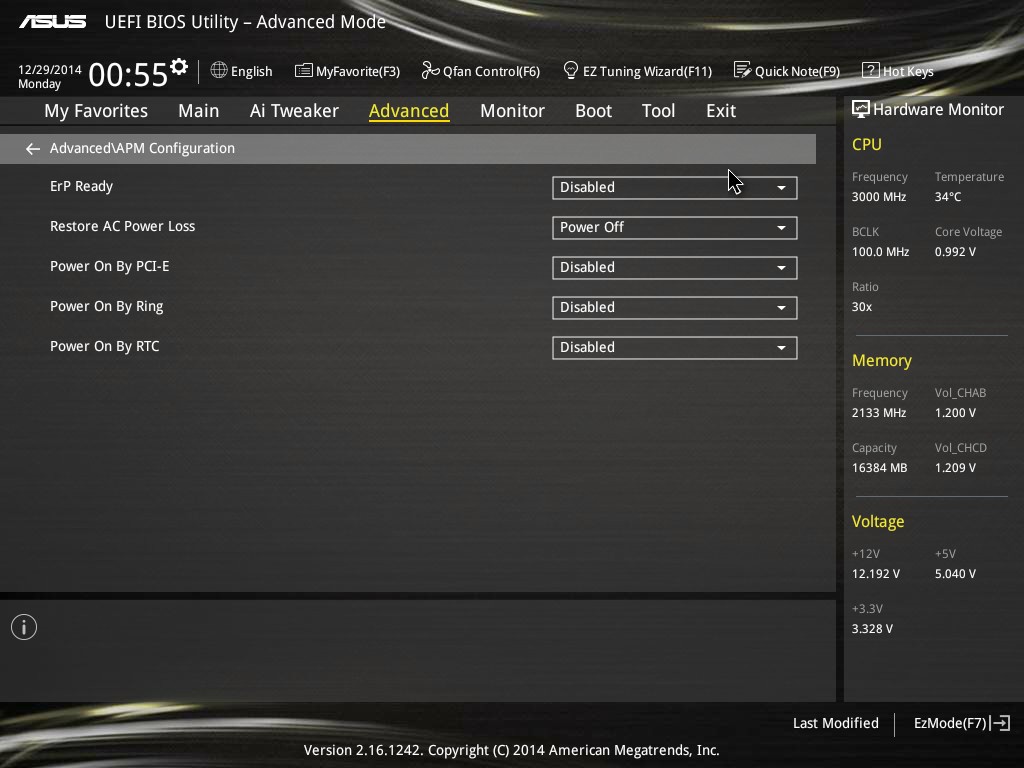The height and width of the screenshot is (768, 1024).
Task: Open the Boot tab
Action: pyautogui.click(x=594, y=111)
